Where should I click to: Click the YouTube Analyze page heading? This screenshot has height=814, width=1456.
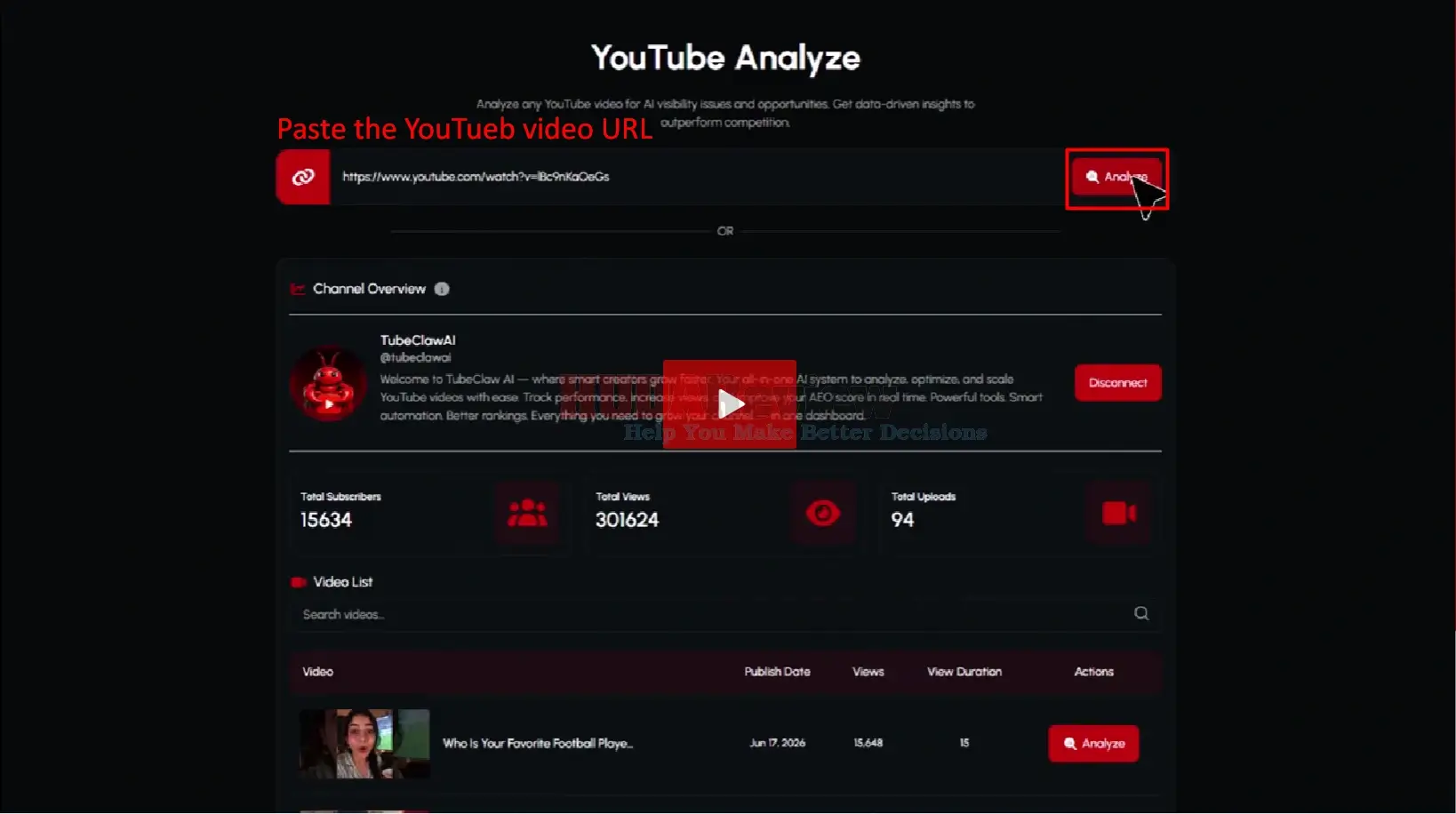(725, 58)
